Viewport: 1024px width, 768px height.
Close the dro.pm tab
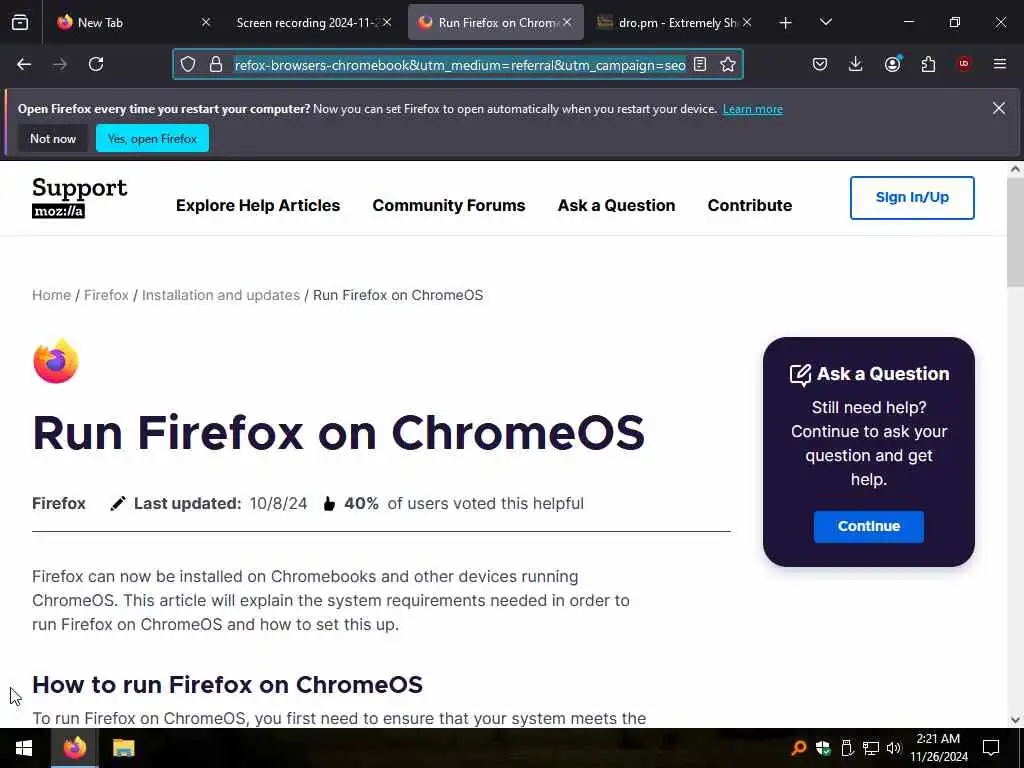747,22
